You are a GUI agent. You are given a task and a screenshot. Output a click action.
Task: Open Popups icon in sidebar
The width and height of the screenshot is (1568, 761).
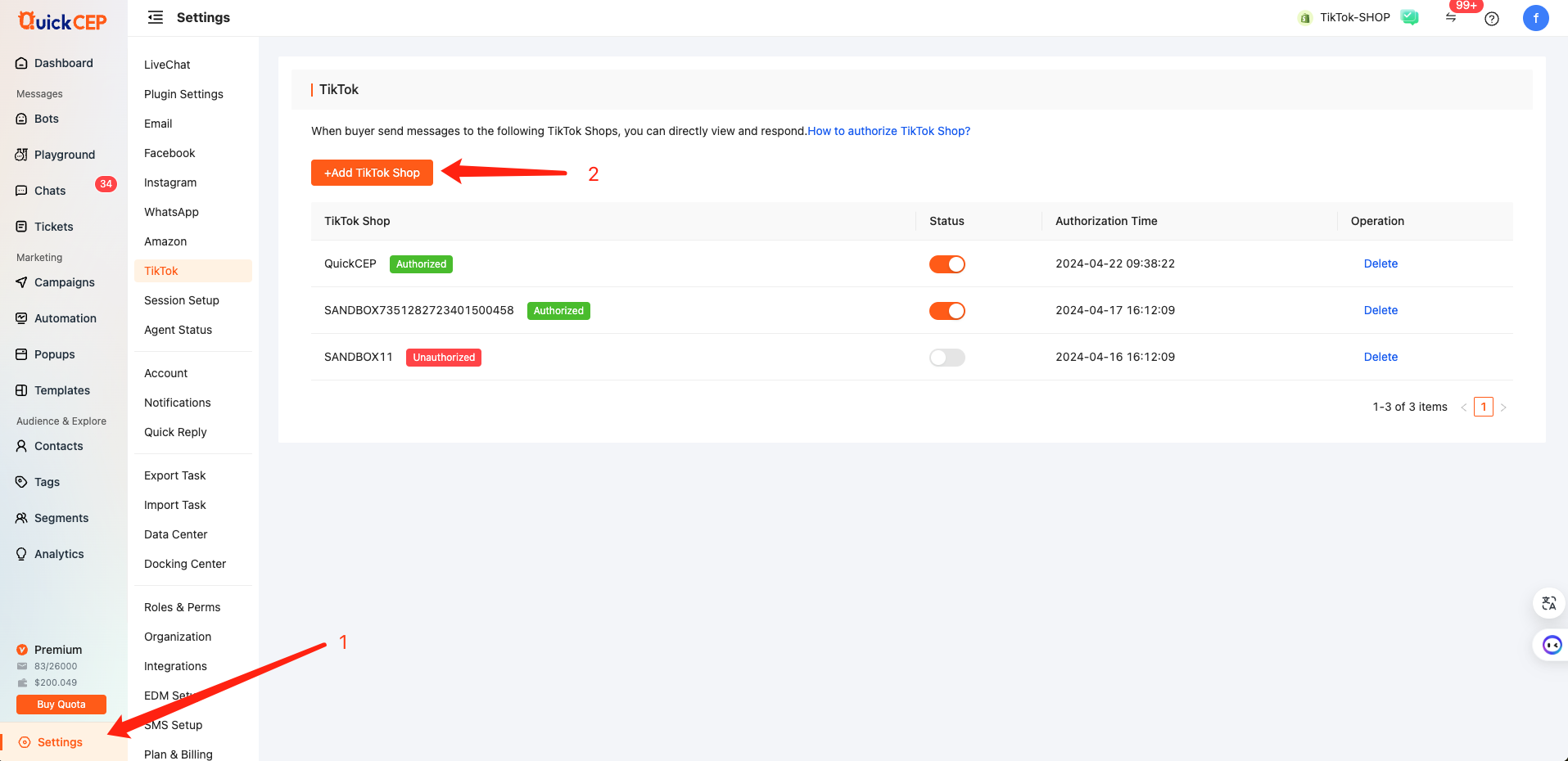(x=21, y=354)
